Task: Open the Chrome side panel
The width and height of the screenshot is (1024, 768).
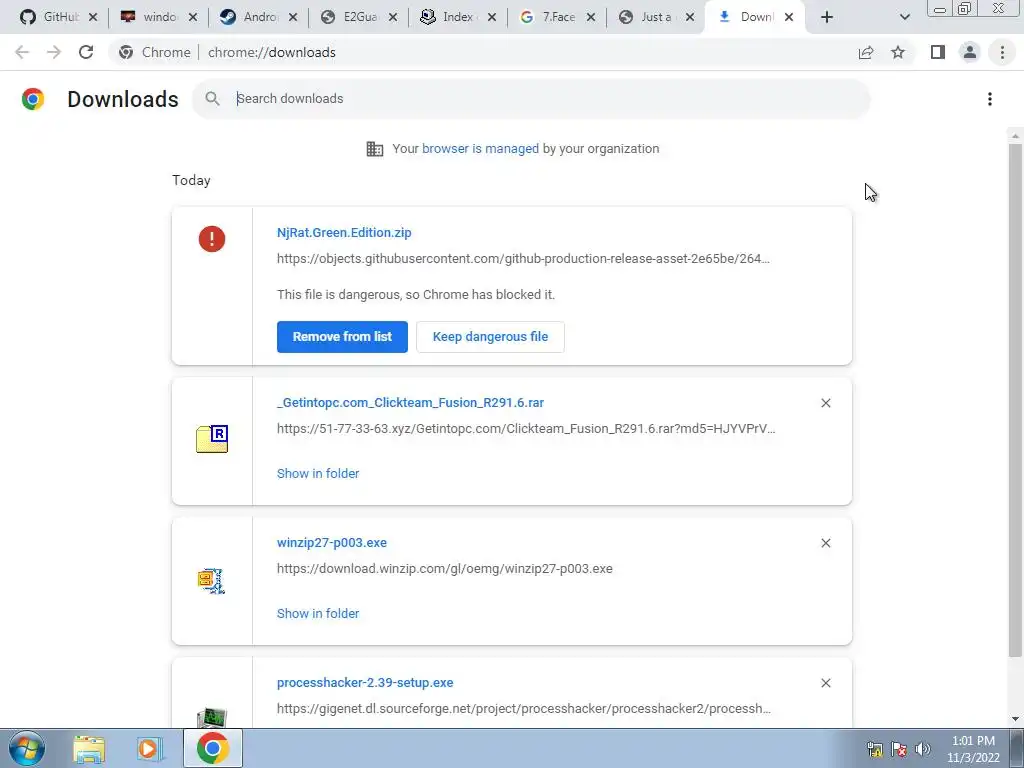Action: [x=938, y=52]
